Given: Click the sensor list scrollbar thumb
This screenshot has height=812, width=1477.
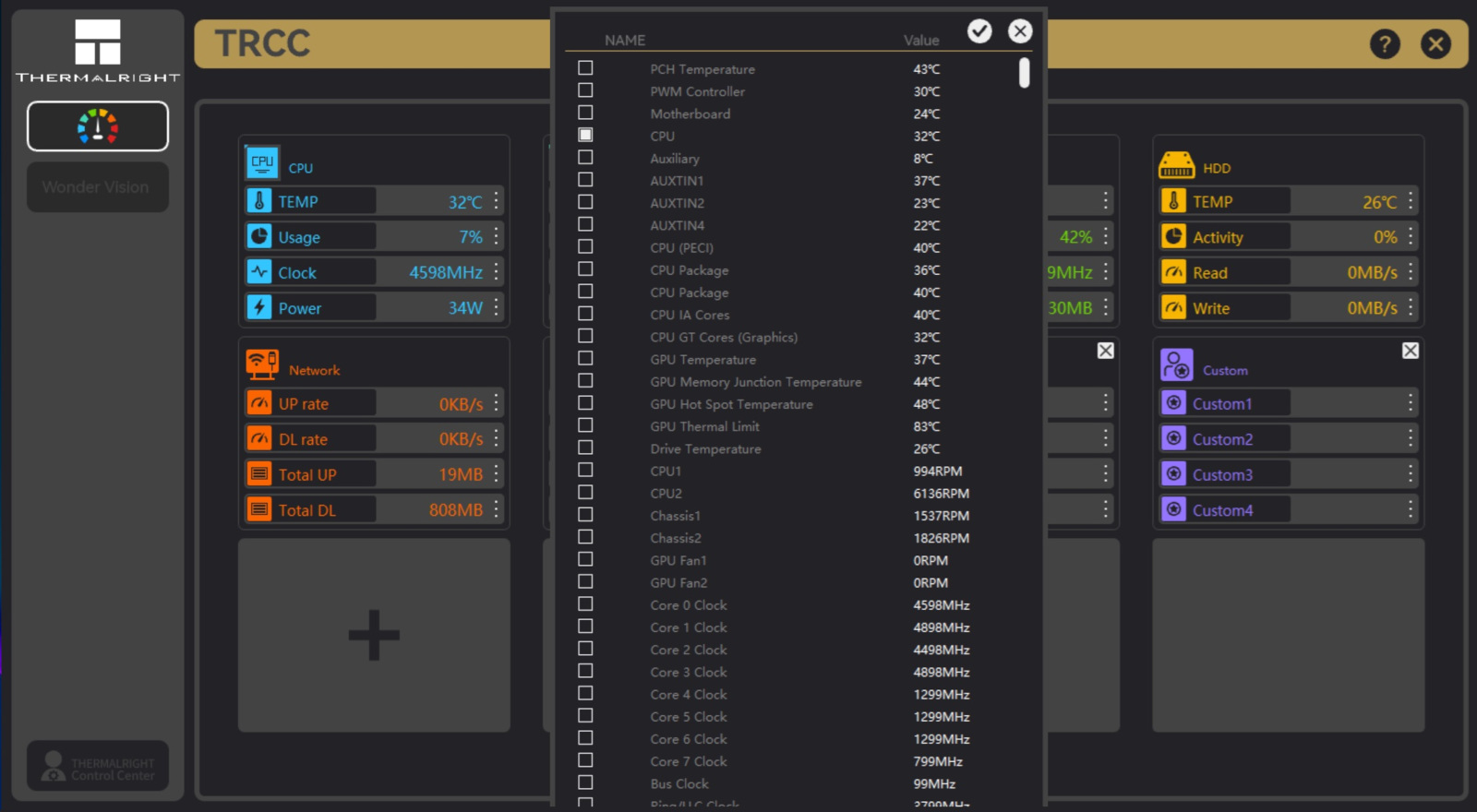Looking at the screenshot, I should pos(1024,73).
